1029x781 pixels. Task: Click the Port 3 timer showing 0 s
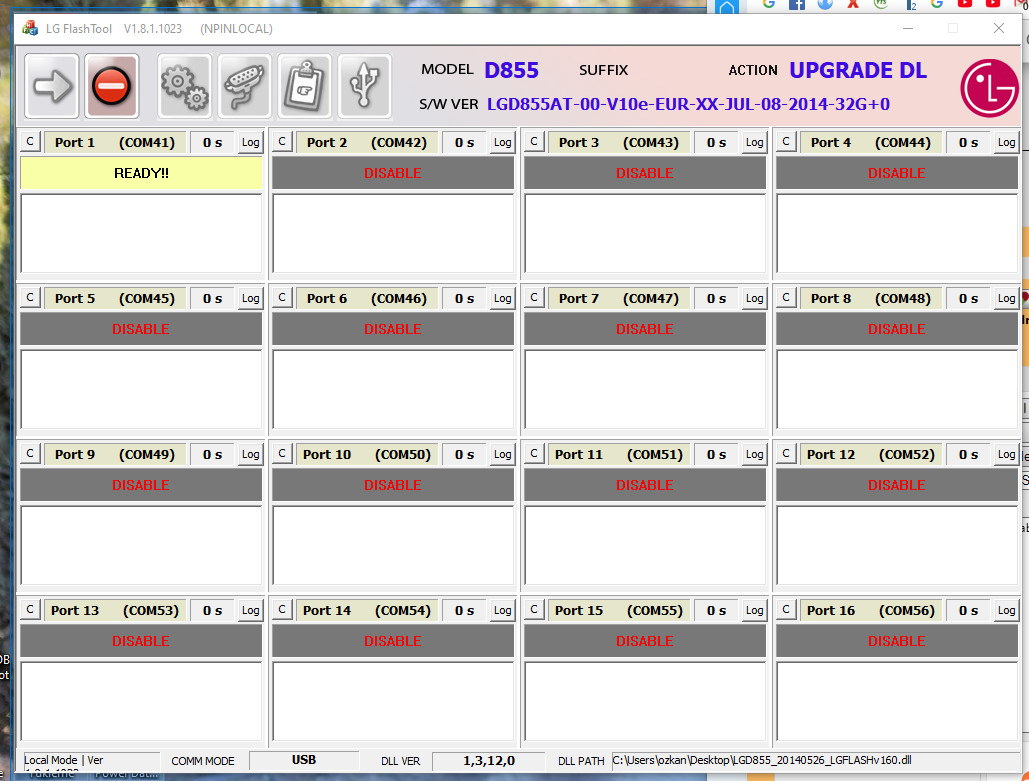[x=717, y=142]
